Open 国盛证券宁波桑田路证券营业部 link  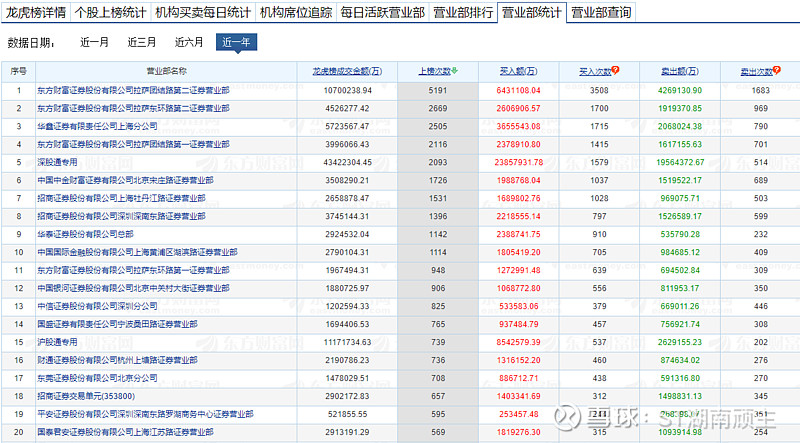click(x=117, y=324)
